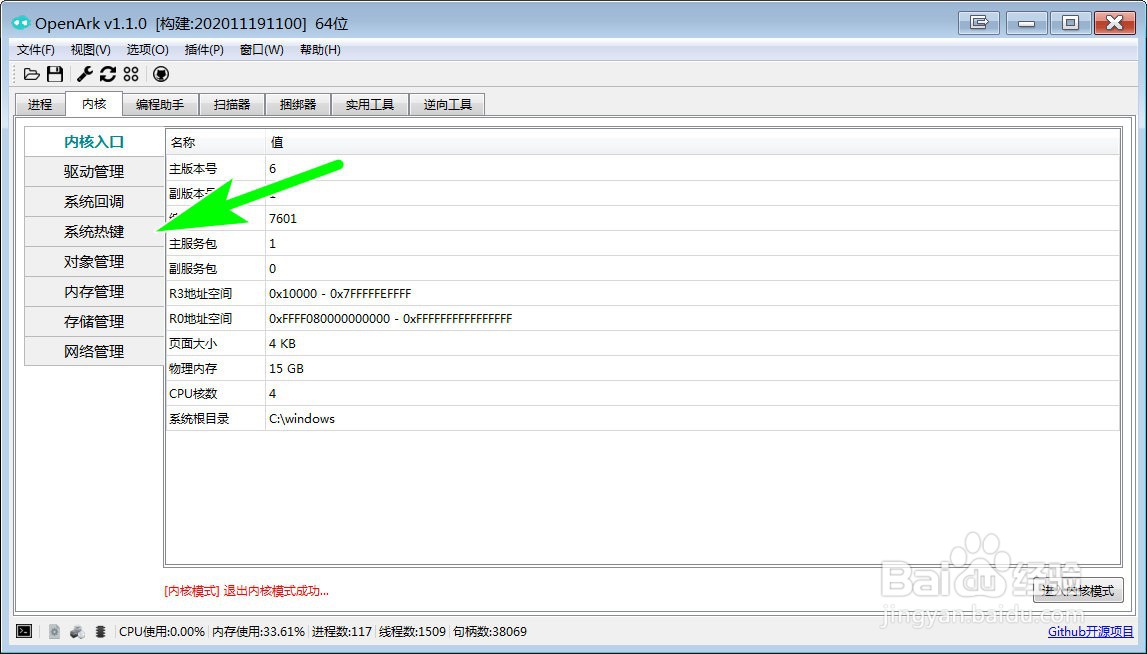Open 驱动管理 in the side list

[x=94, y=172]
